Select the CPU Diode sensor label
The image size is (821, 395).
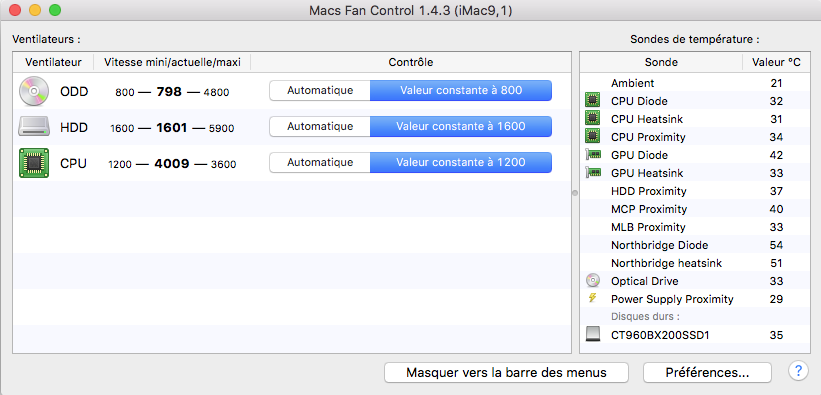639,101
